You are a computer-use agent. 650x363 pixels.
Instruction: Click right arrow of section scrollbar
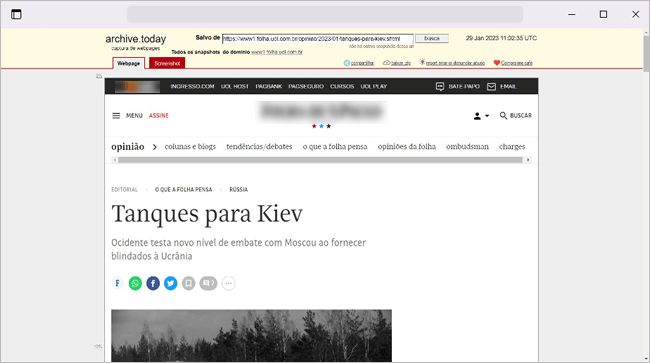pyautogui.click(x=528, y=160)
